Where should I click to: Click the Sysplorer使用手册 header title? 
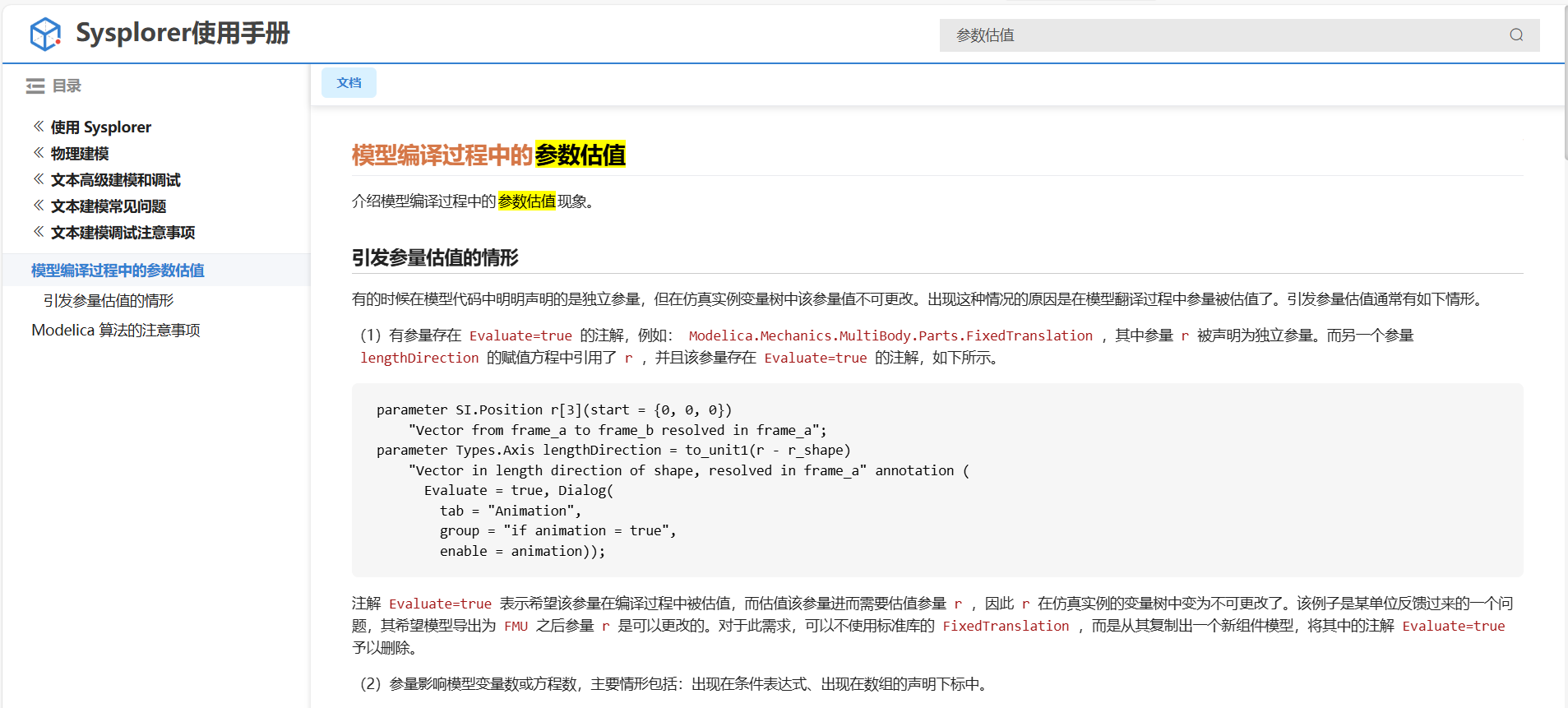(x=183, y=34)
